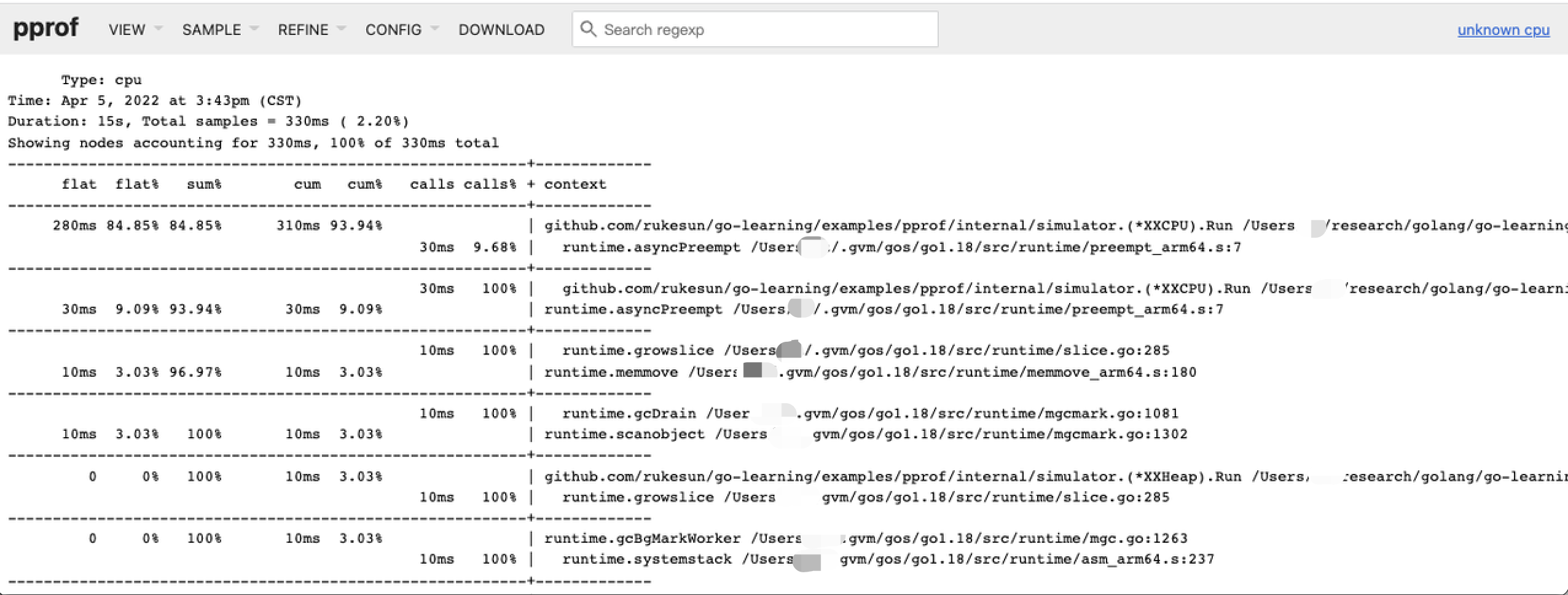Viewport: 1568px width, 595px height.
Task: Click the pprof logo
Action: pyautogui.click(x=45, y=28)
